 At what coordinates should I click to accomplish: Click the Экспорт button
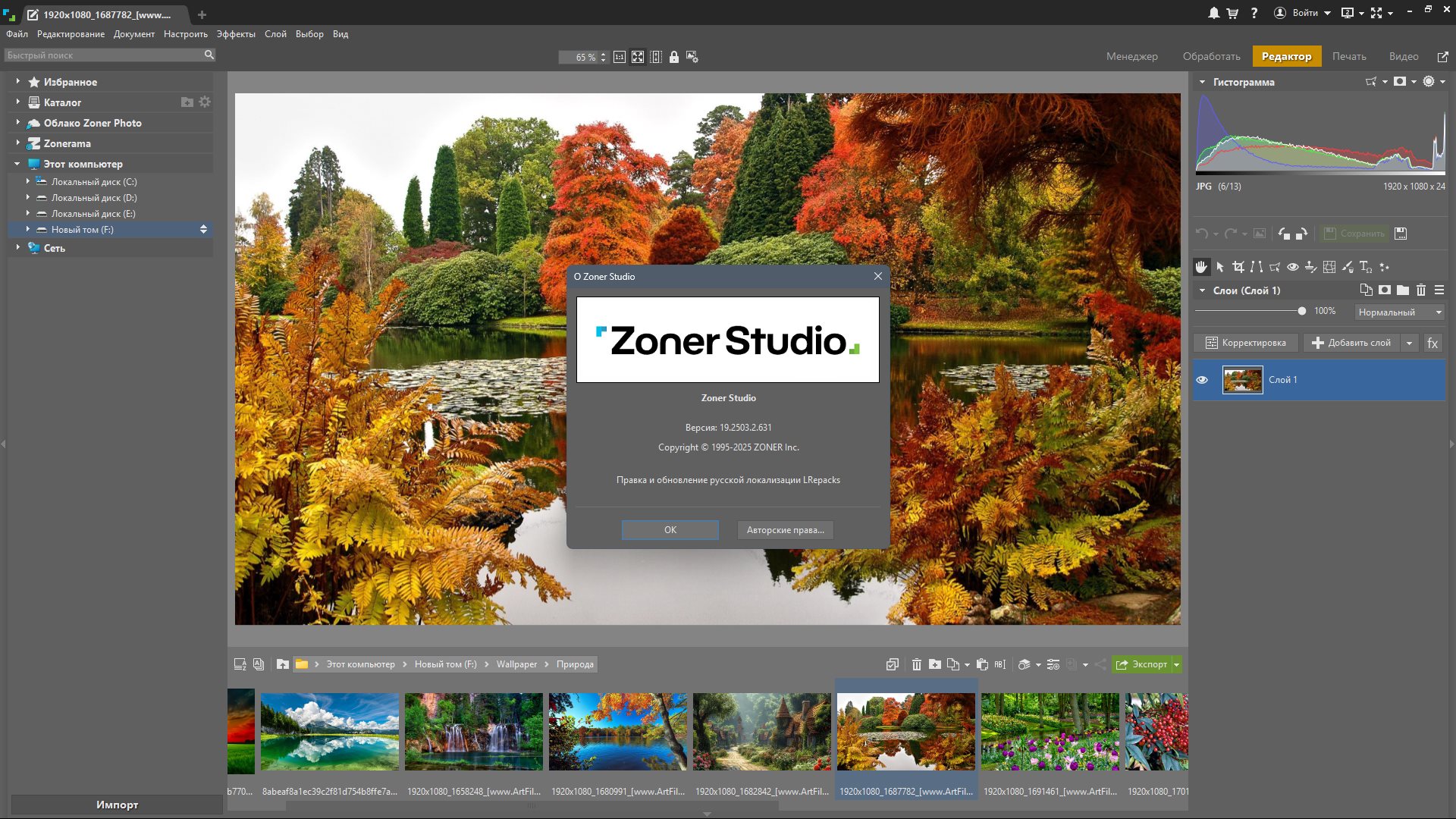click(1142, 664)
